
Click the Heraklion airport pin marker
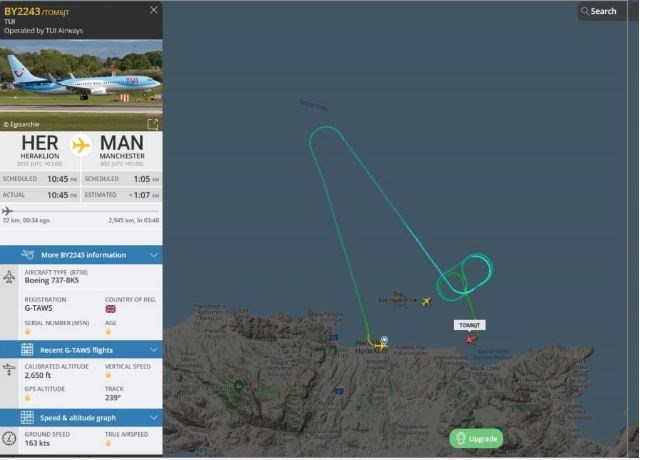click(384, 341)
